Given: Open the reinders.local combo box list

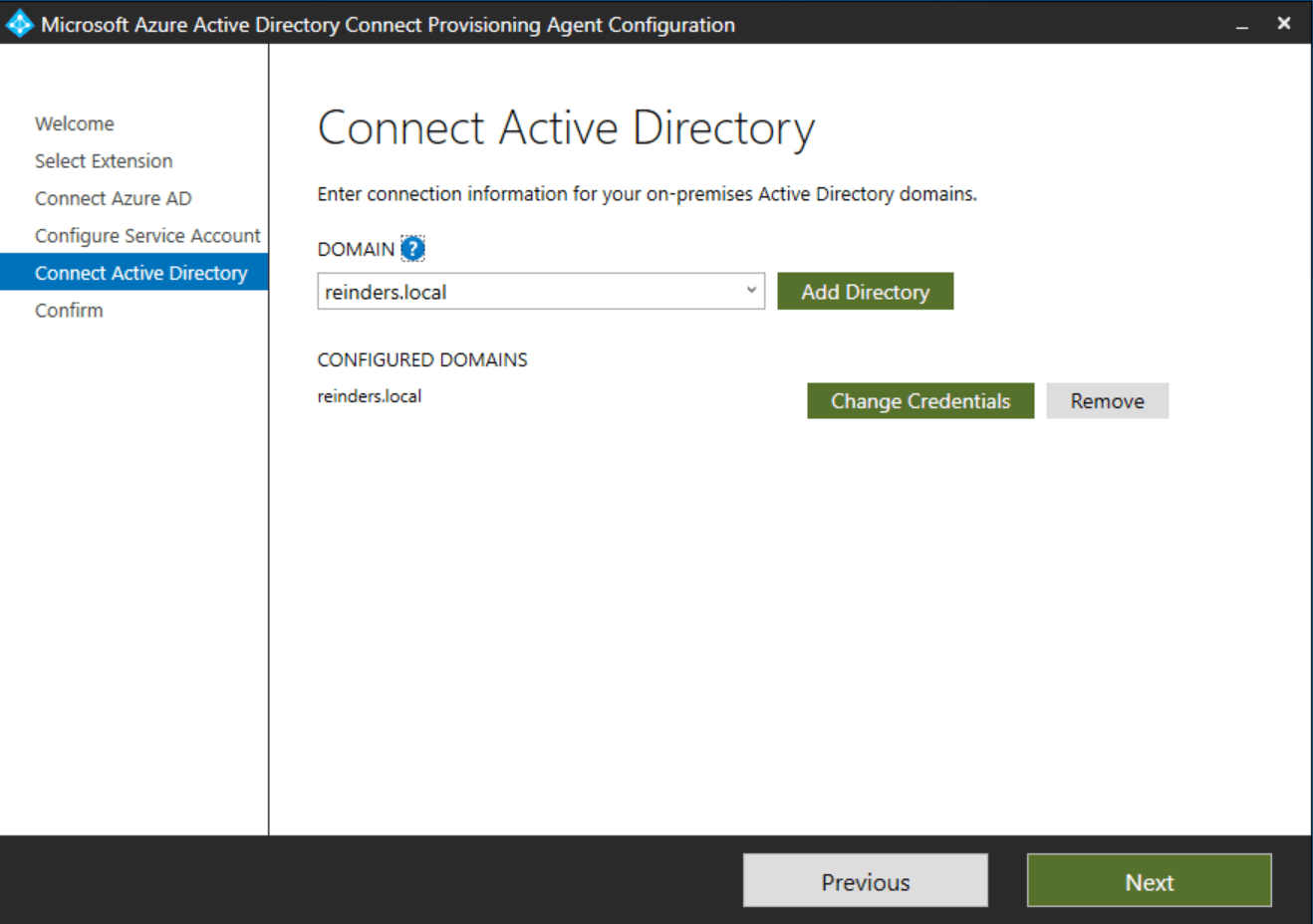Looking at the screenshot, I should [750, 291].
